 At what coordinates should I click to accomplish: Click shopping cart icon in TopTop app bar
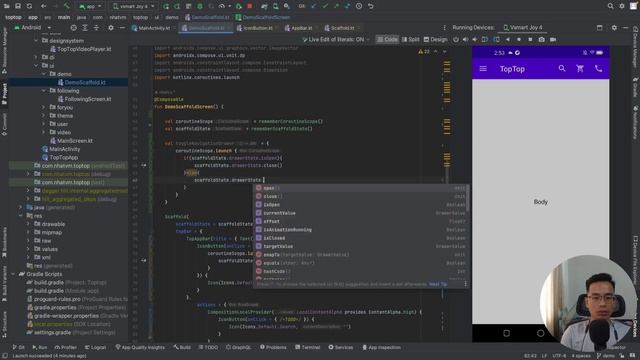click(x=580, y=69)
